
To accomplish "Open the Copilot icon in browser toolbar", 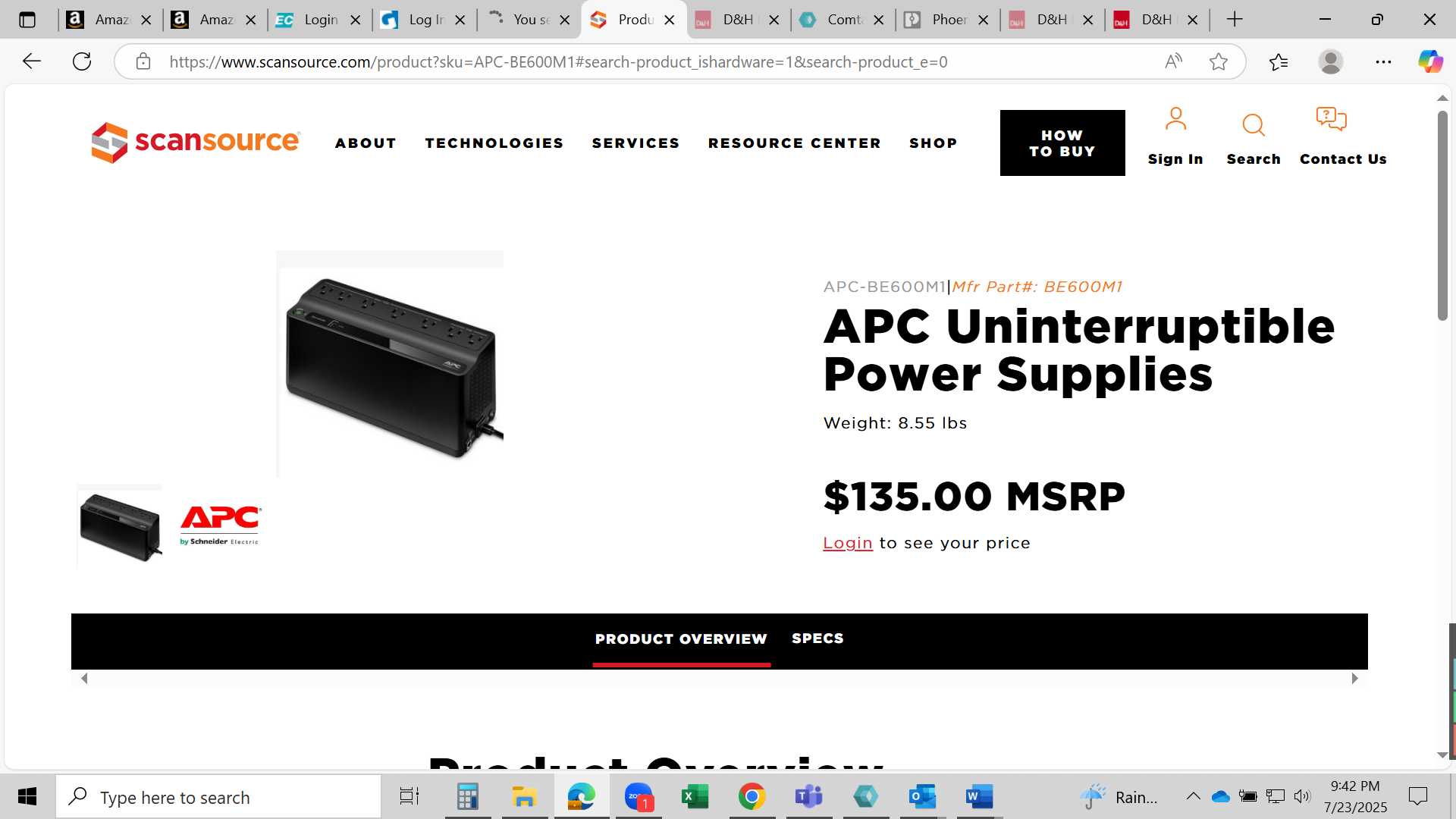I will [x=1430, y=61].
